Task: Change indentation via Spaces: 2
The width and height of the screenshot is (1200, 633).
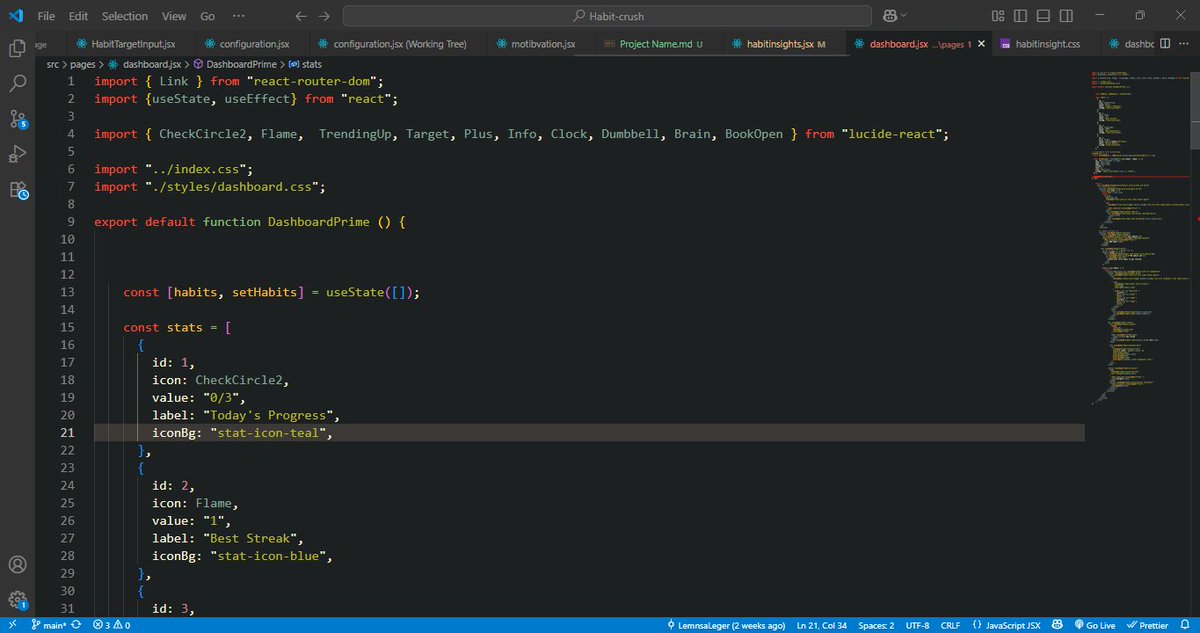Action: point(876,625)
